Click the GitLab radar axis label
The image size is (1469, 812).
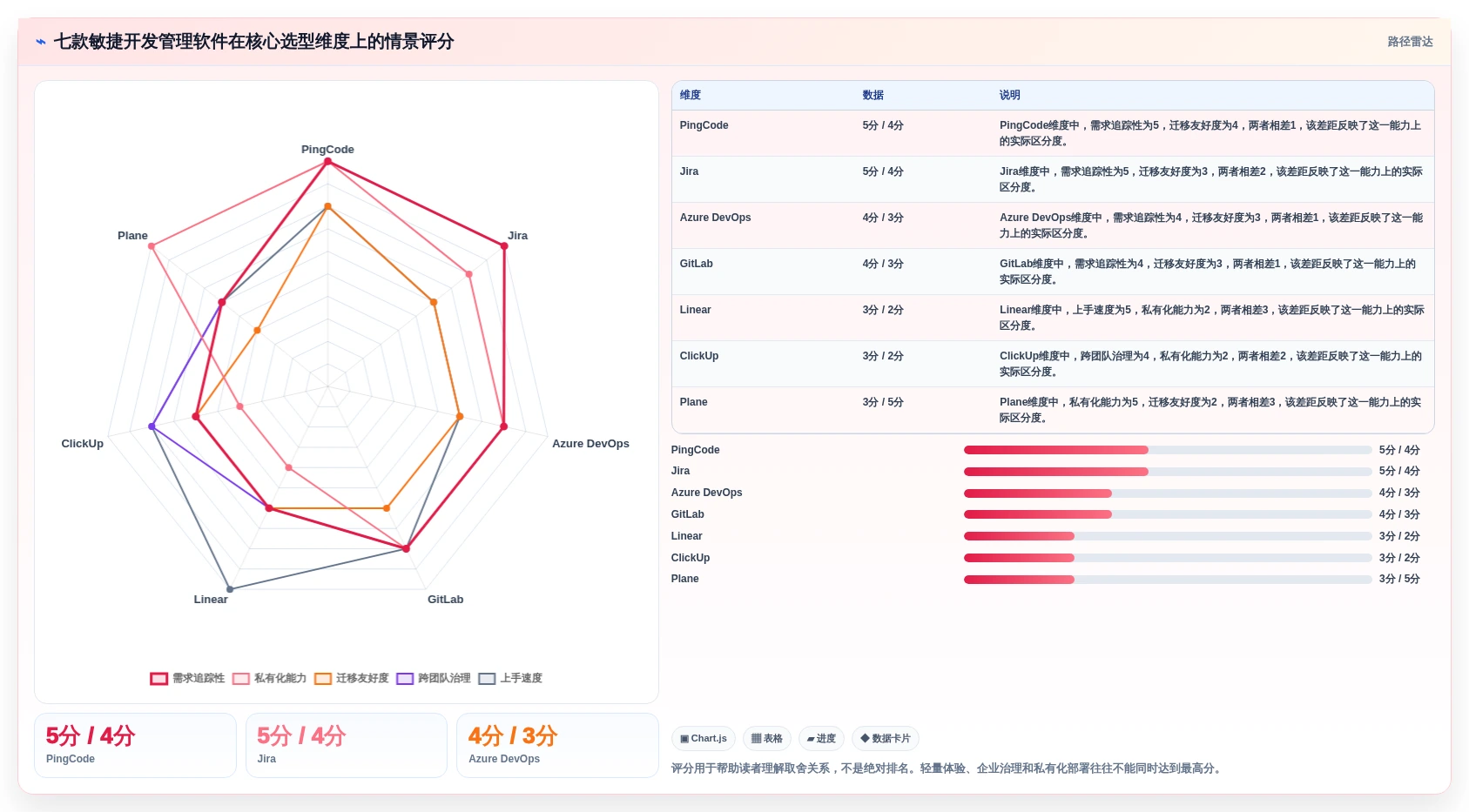tap(445, 600)
